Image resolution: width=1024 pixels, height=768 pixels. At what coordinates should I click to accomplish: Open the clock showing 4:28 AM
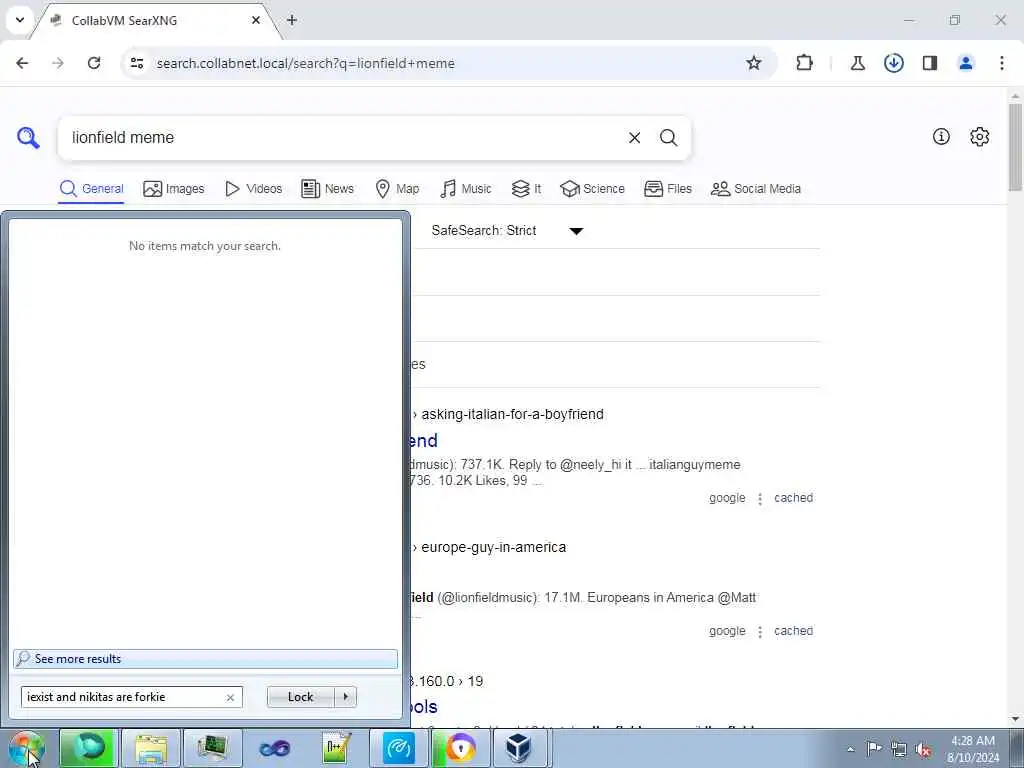[973, 749]
